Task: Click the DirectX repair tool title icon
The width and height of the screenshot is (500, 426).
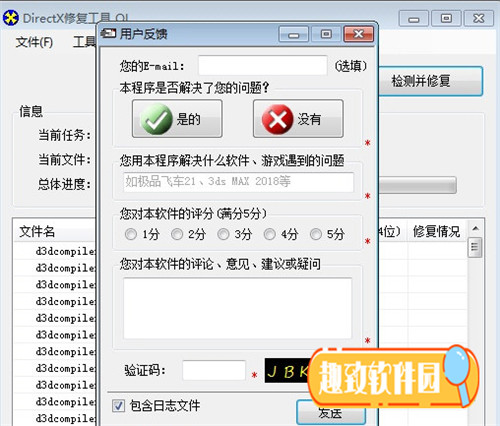Action: click(x=11, y=18)
